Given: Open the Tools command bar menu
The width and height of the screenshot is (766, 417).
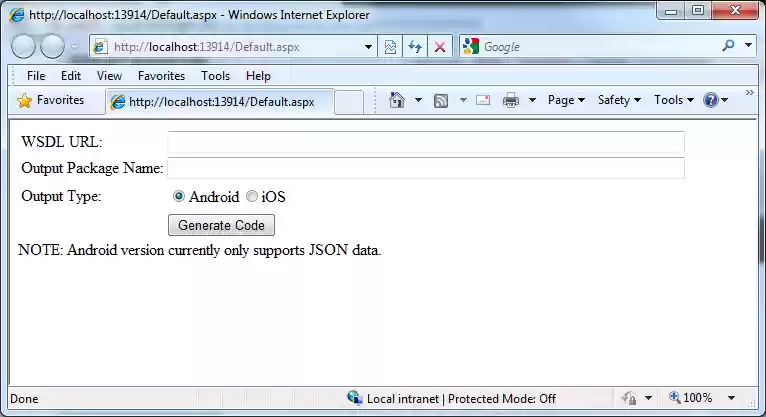Looking at the screenshot, I should pyautogui.click(x=674, y=100).
